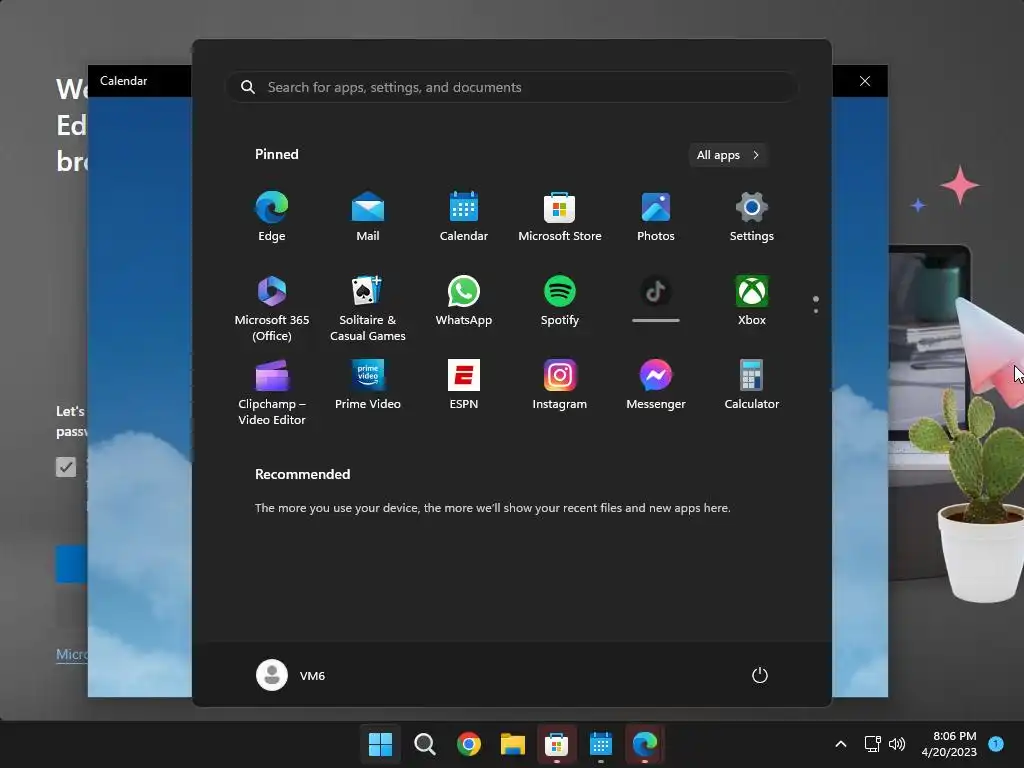The height and width of the screenshot is (768, 1024).
Task: Close the Calendar window
Action: tap(865, 81)
